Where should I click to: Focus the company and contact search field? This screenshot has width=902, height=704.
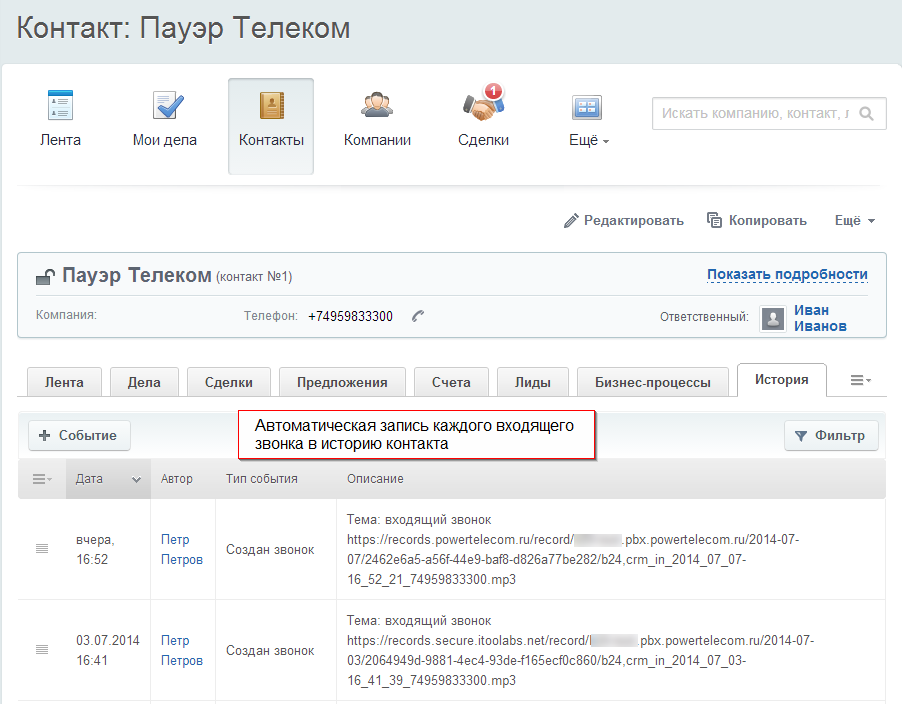754,113
